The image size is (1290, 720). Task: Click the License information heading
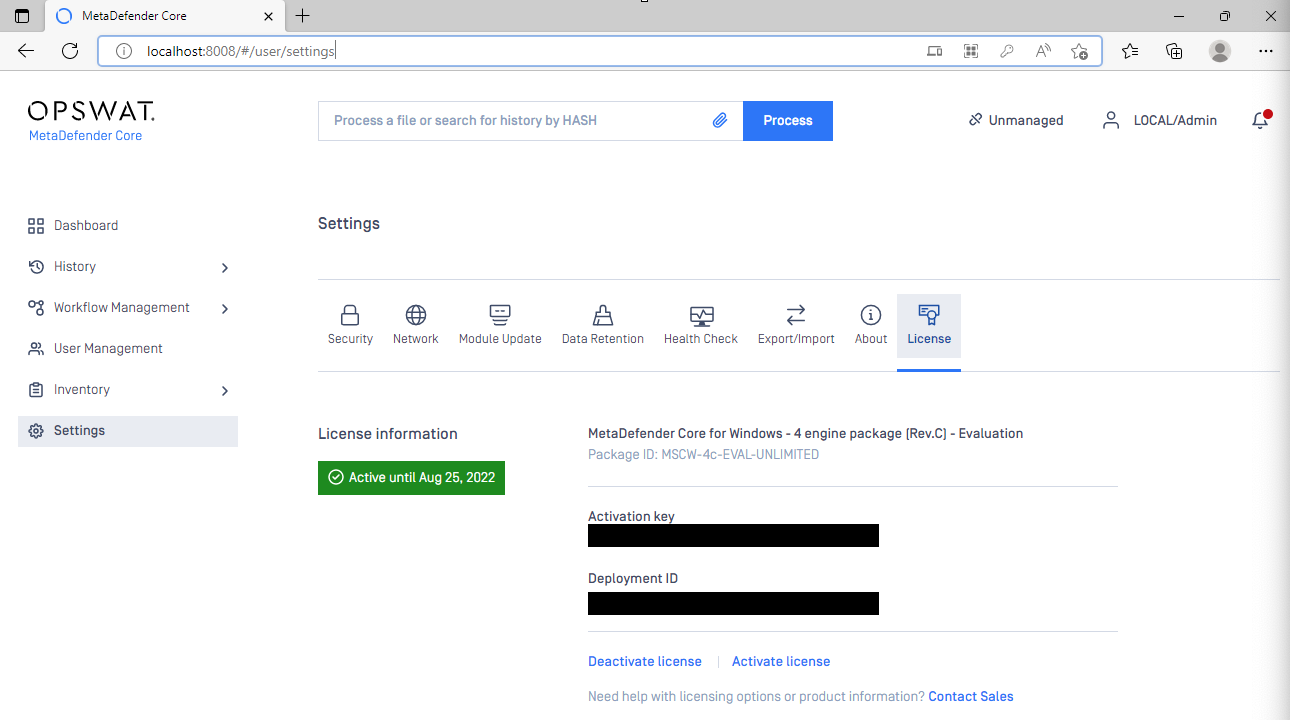coord(388,434)
